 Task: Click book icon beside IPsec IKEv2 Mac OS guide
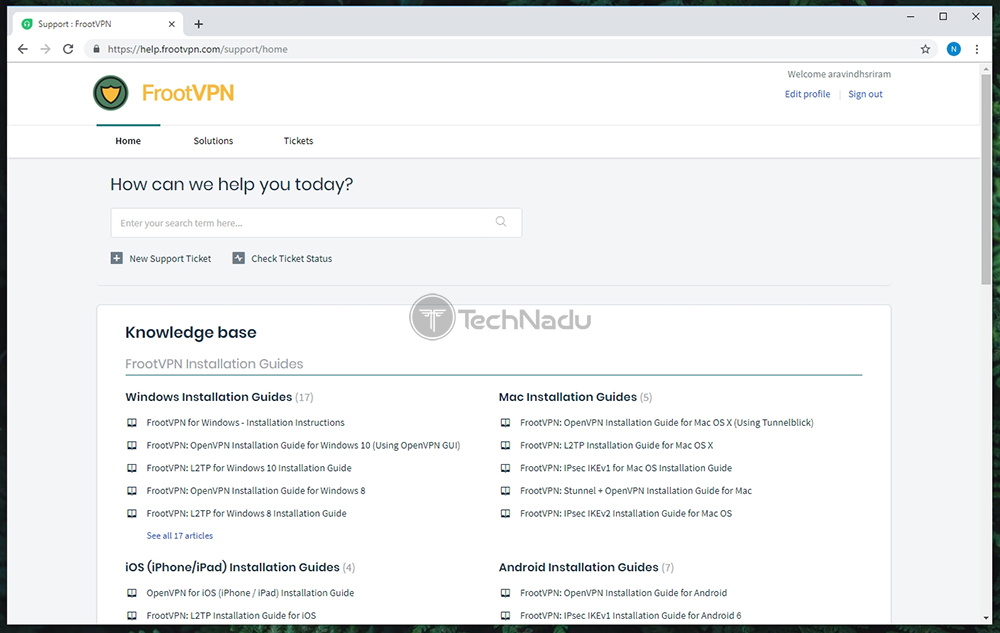point(505,514)
